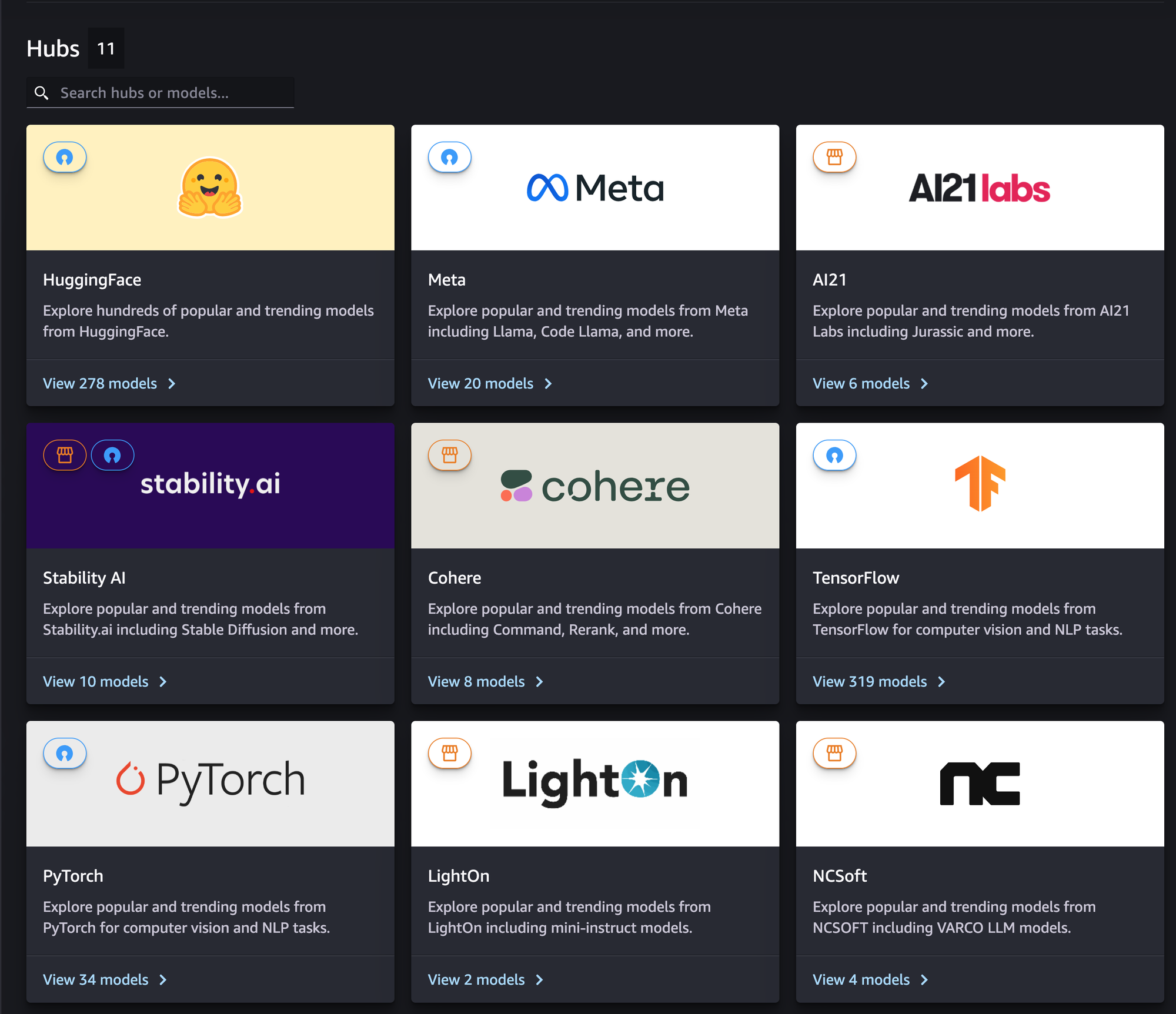Open View 10 models for Stability AI
Screen dimensions: 1176x1014
click(x=96, y=682)
